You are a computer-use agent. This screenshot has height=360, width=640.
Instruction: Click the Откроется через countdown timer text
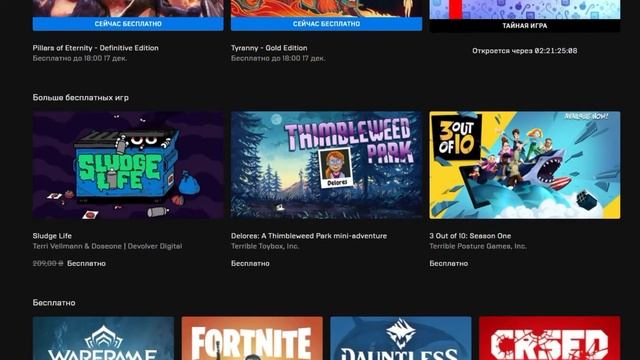[x=525, y=51]
